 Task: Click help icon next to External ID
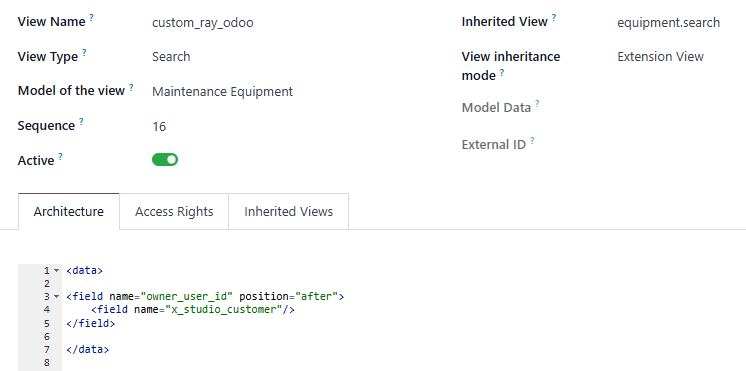click(x=532, y=140)
